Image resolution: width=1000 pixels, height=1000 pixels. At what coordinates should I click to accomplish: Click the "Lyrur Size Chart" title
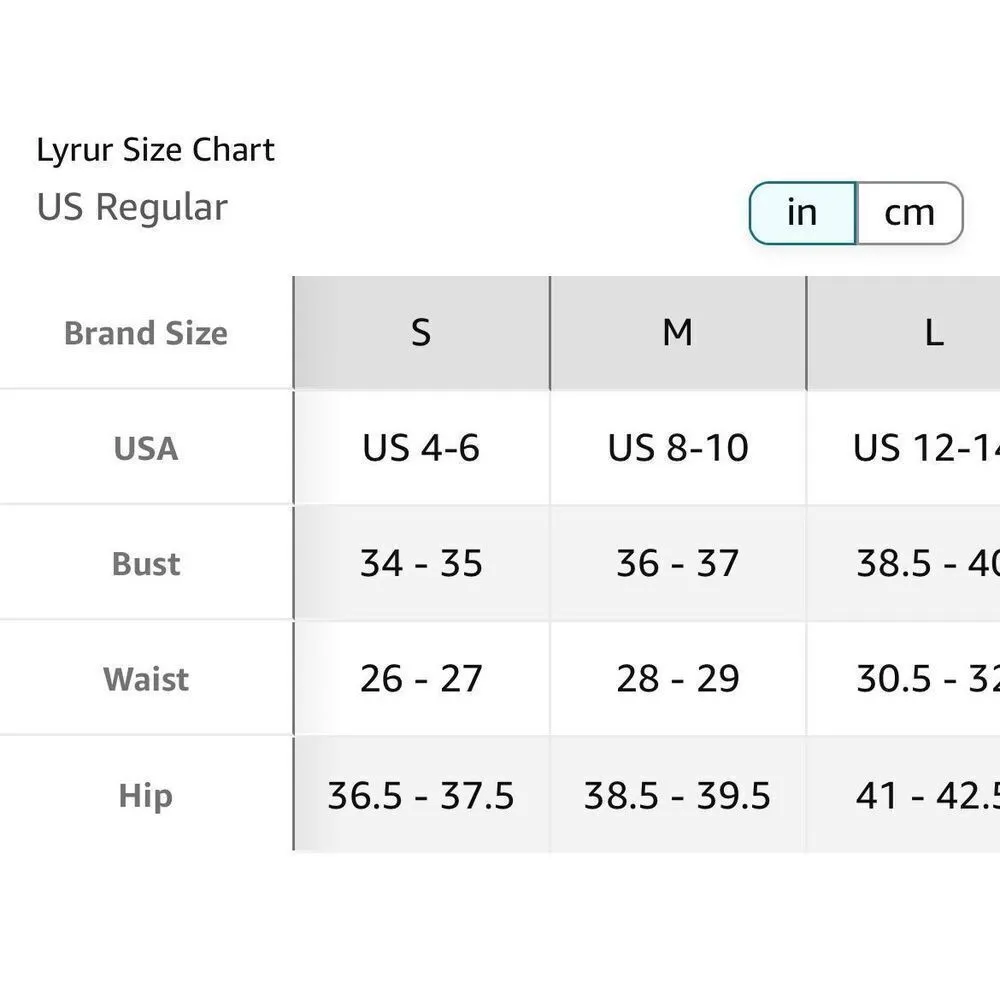155,150
